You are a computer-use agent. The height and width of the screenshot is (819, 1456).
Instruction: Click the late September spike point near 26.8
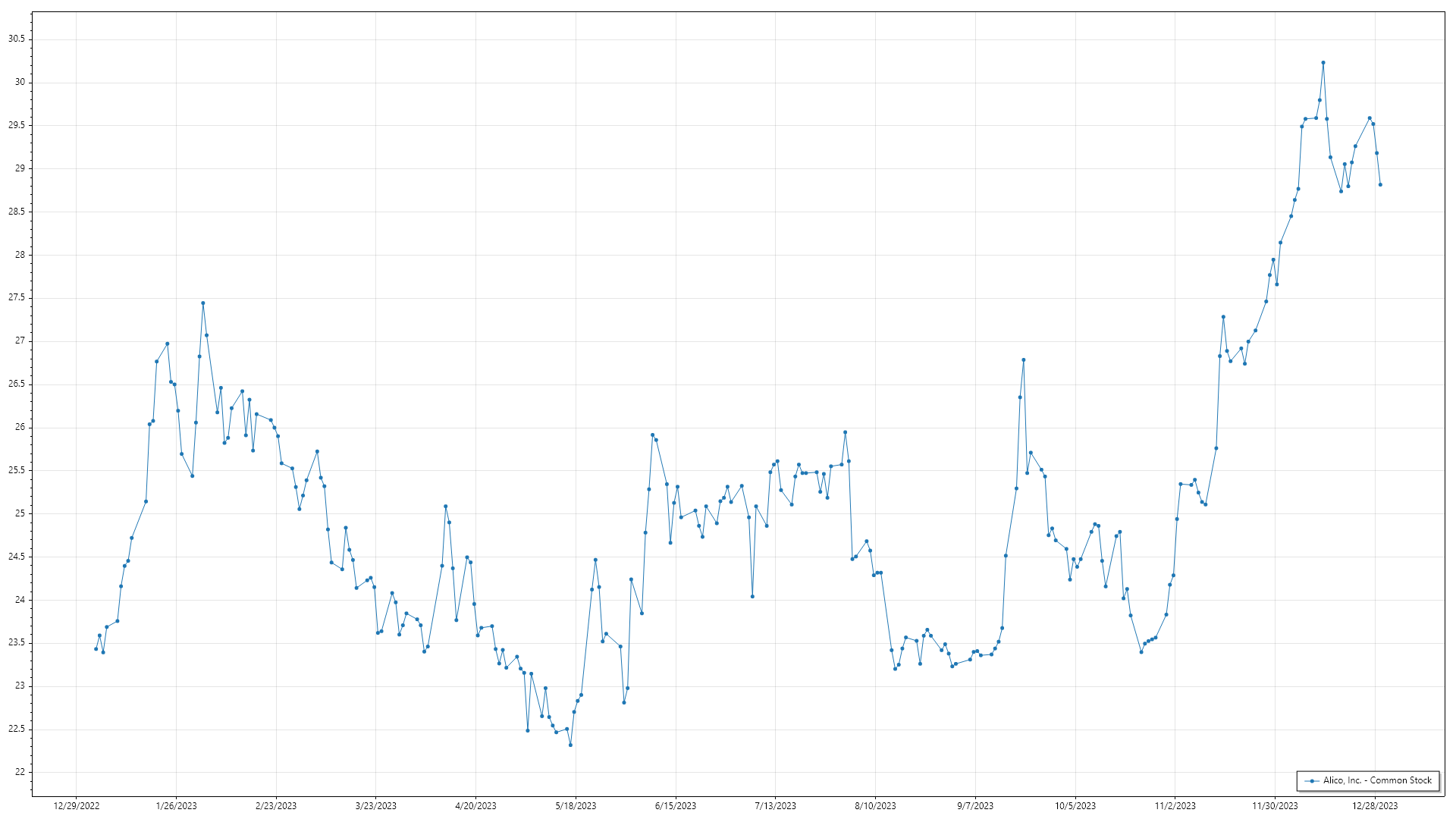coord(1023,360)
